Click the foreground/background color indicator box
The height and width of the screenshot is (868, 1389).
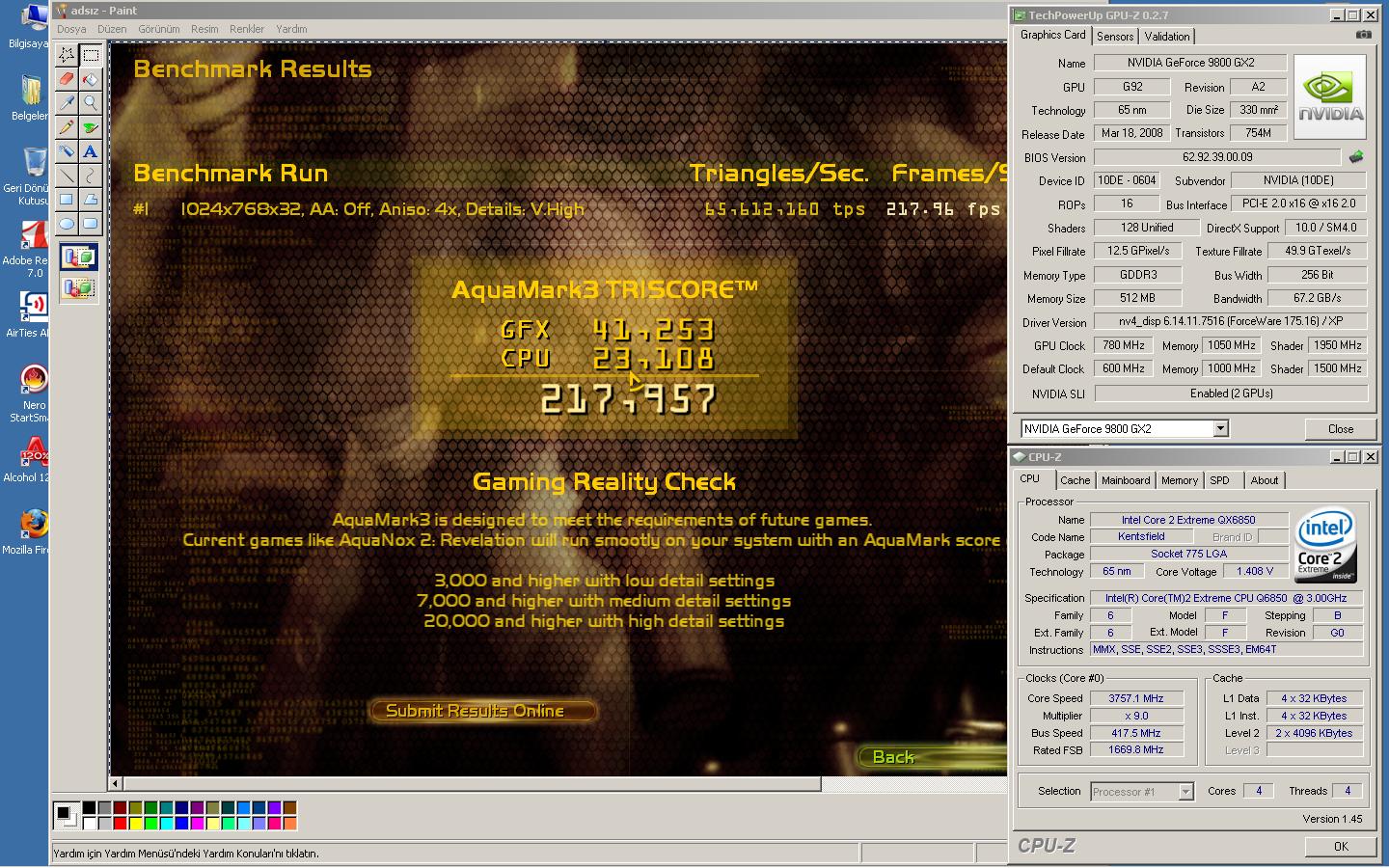pos(66,816)
